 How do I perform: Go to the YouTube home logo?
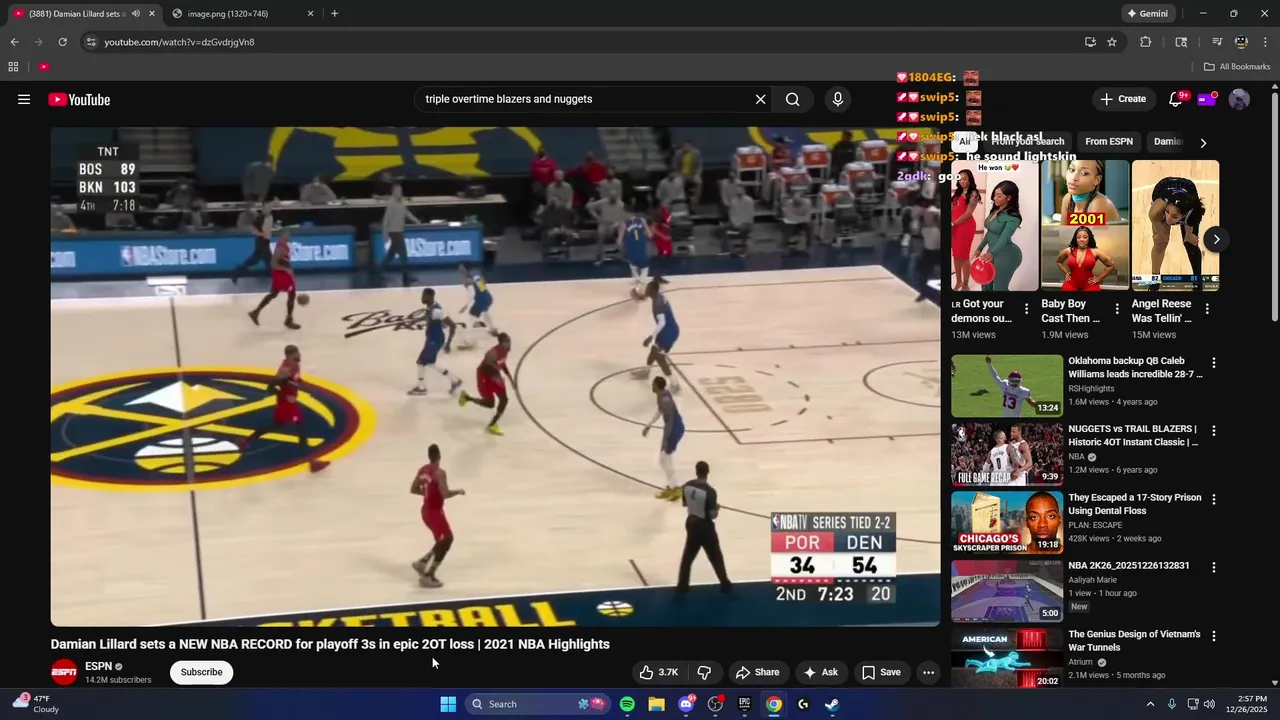point(79,99)
